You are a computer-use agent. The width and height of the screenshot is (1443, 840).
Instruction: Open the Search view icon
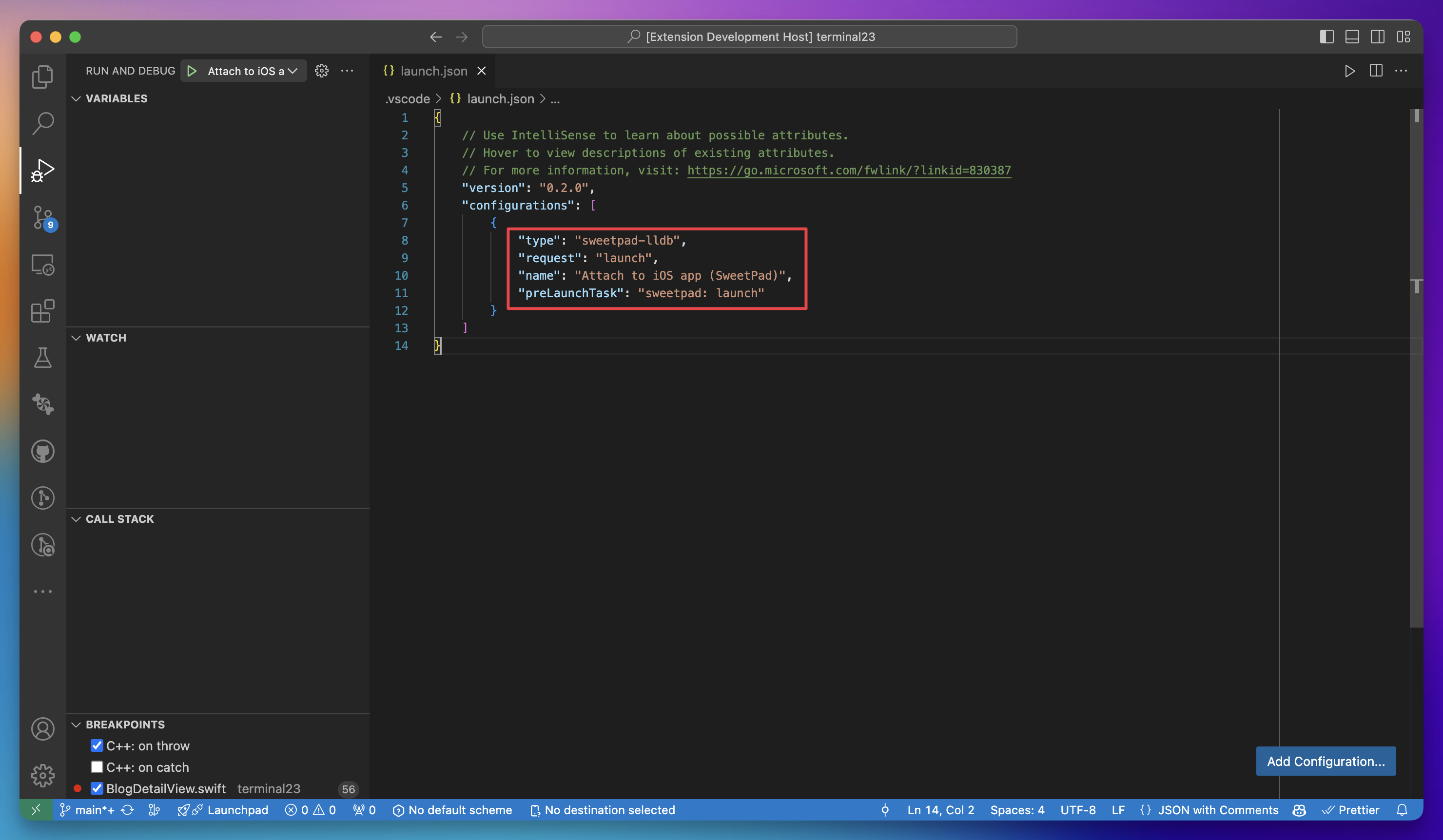pos(42,122)
